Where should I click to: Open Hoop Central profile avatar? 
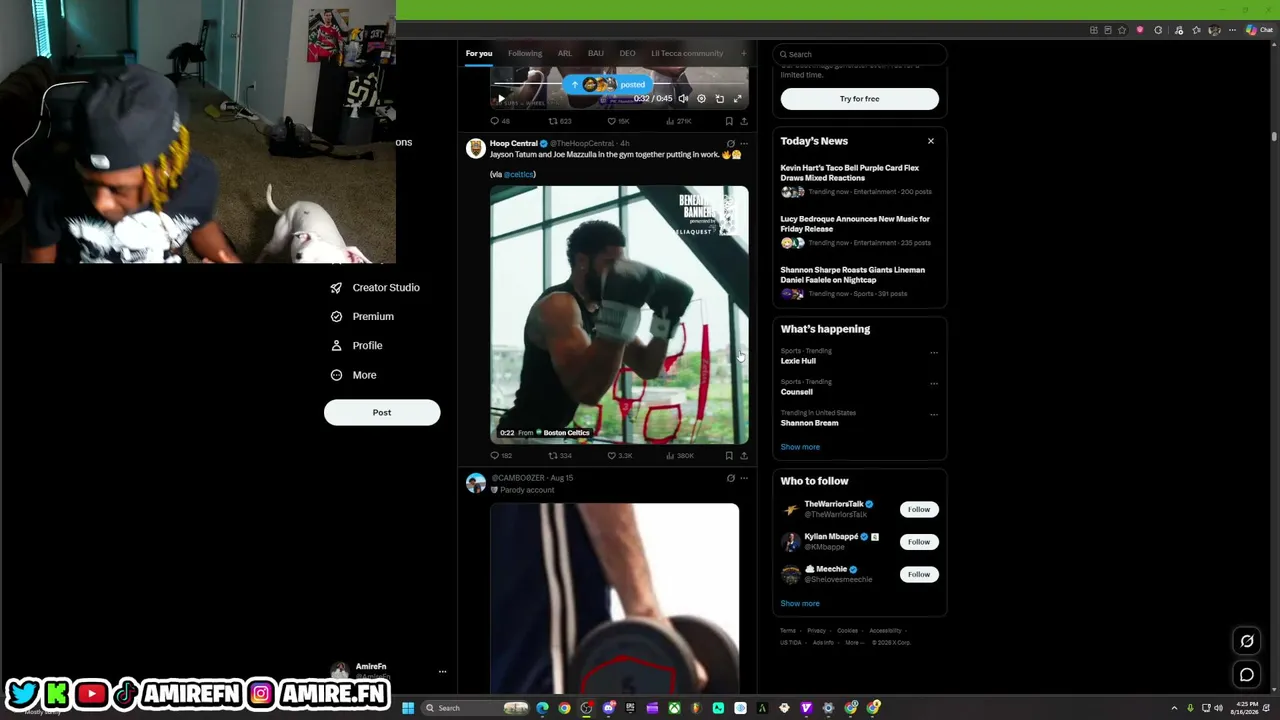click(x=476, y=149)
